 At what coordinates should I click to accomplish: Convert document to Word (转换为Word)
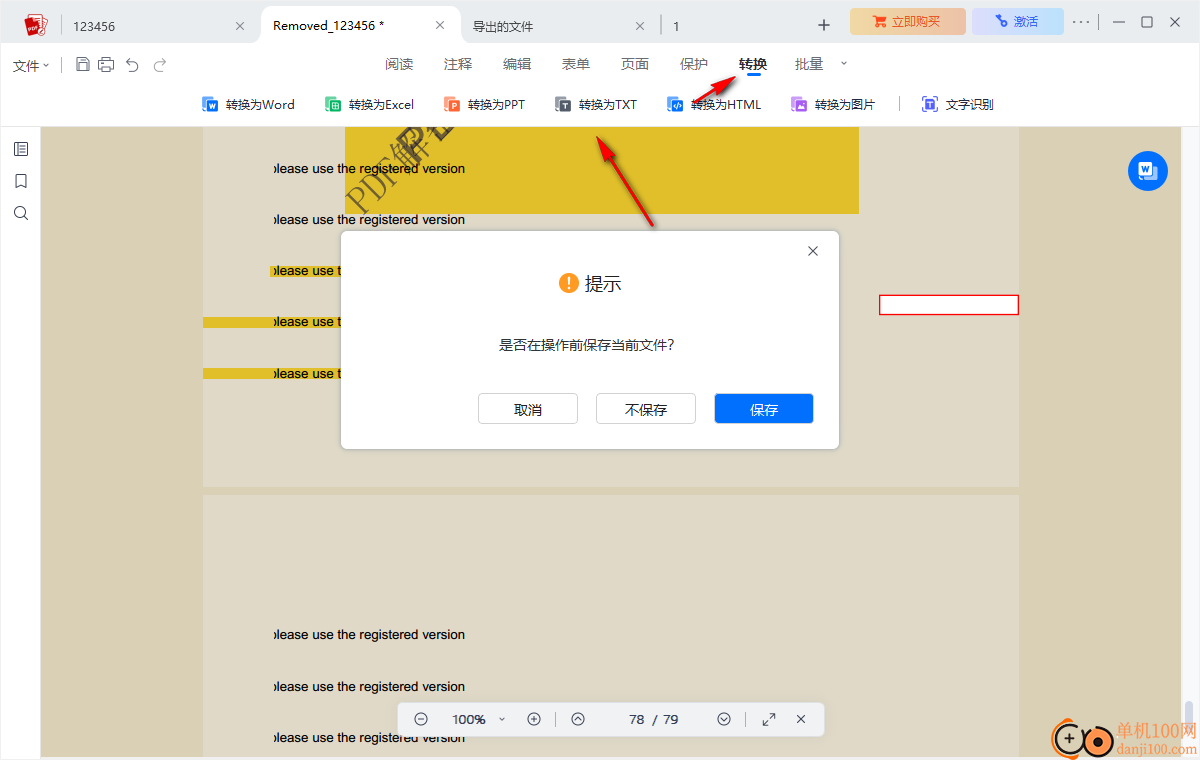click(x=248, y=104)
